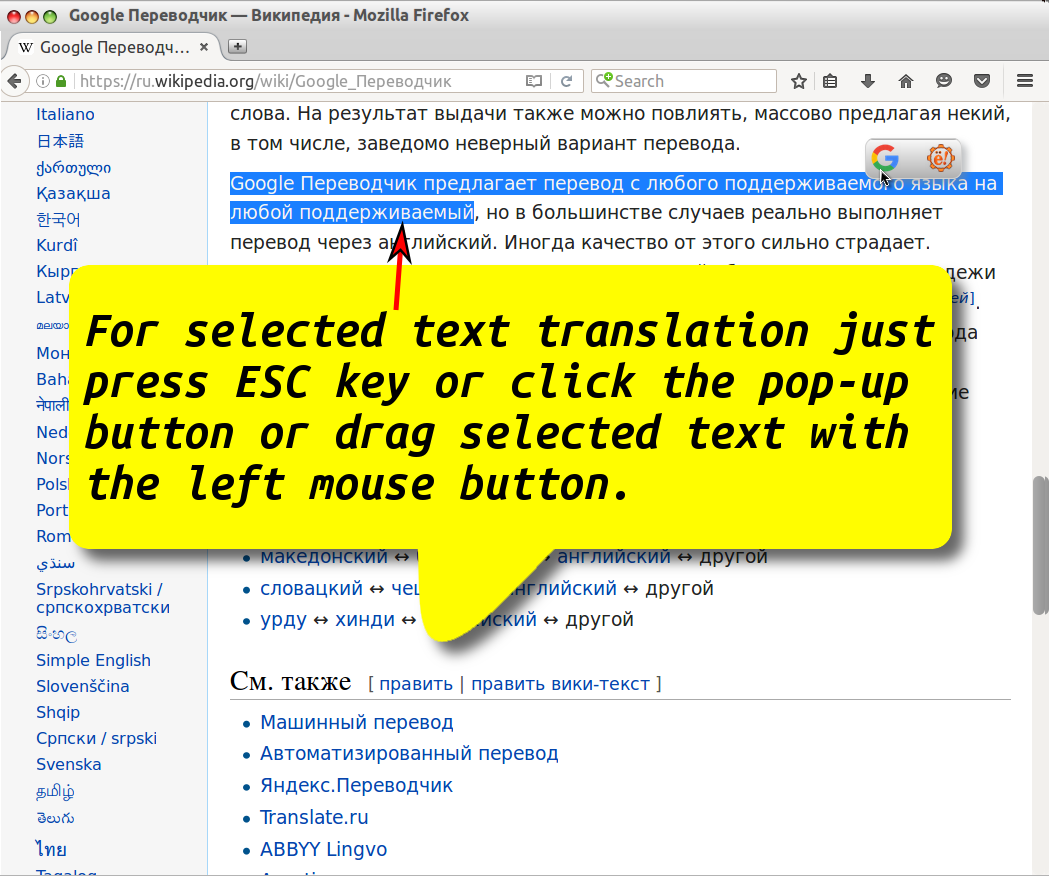
Task: Open the Svenska language link
Action: [x=68, y=764]
